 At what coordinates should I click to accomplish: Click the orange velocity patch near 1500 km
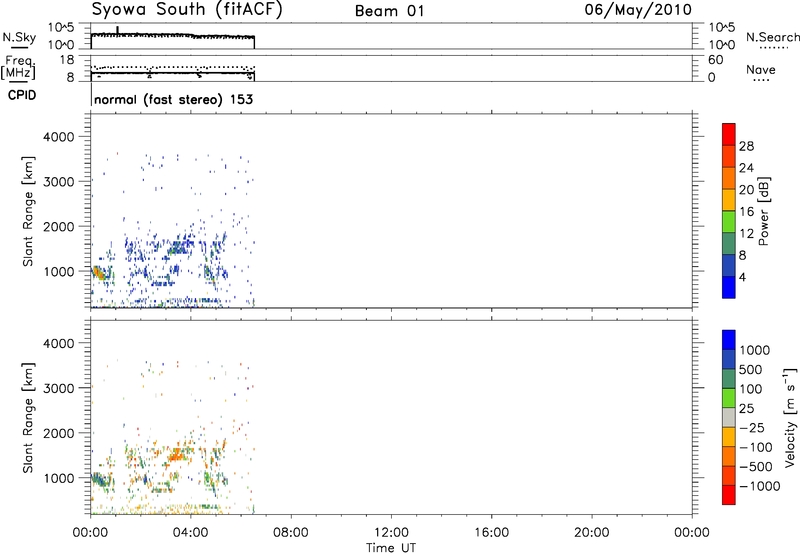point(176,455)
